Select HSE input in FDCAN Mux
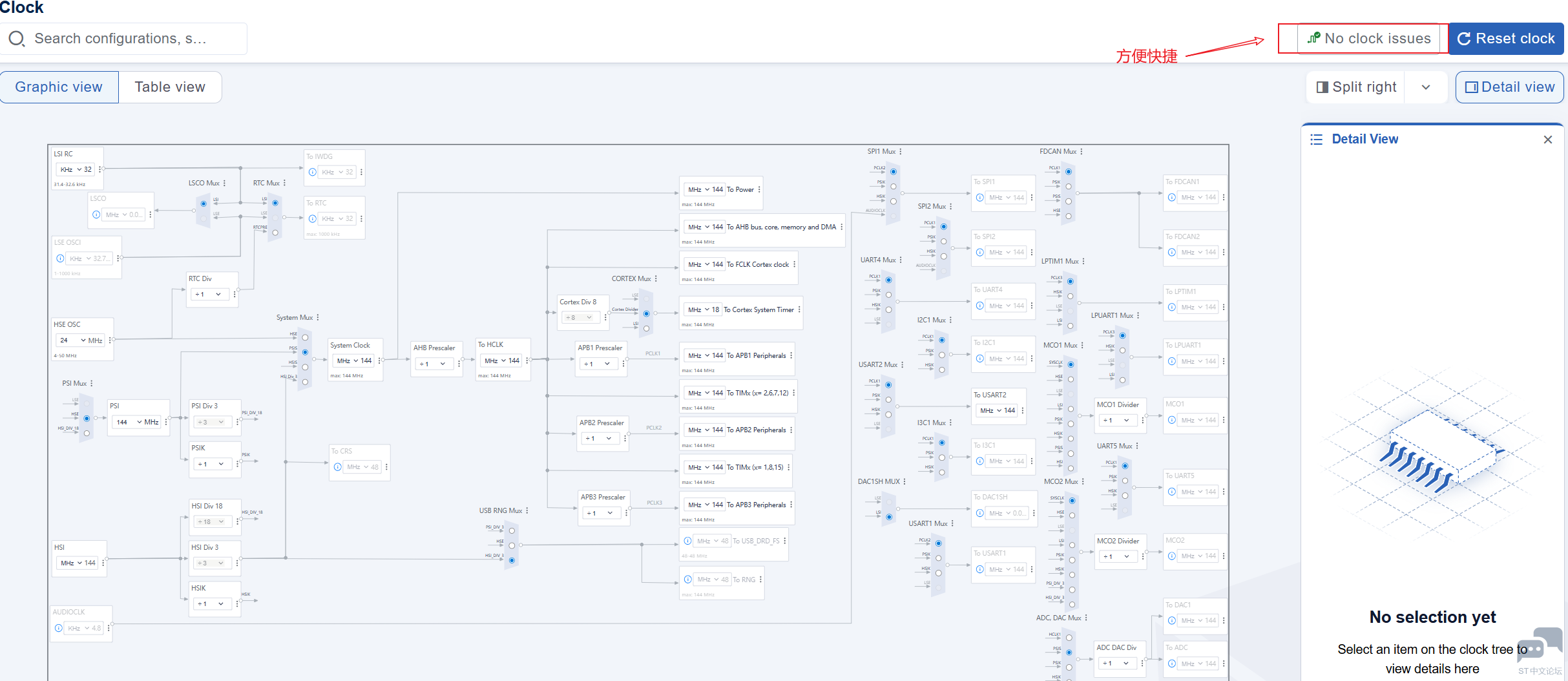The height and width of the screenshot is (681, 1568). tap(1069, 216)
